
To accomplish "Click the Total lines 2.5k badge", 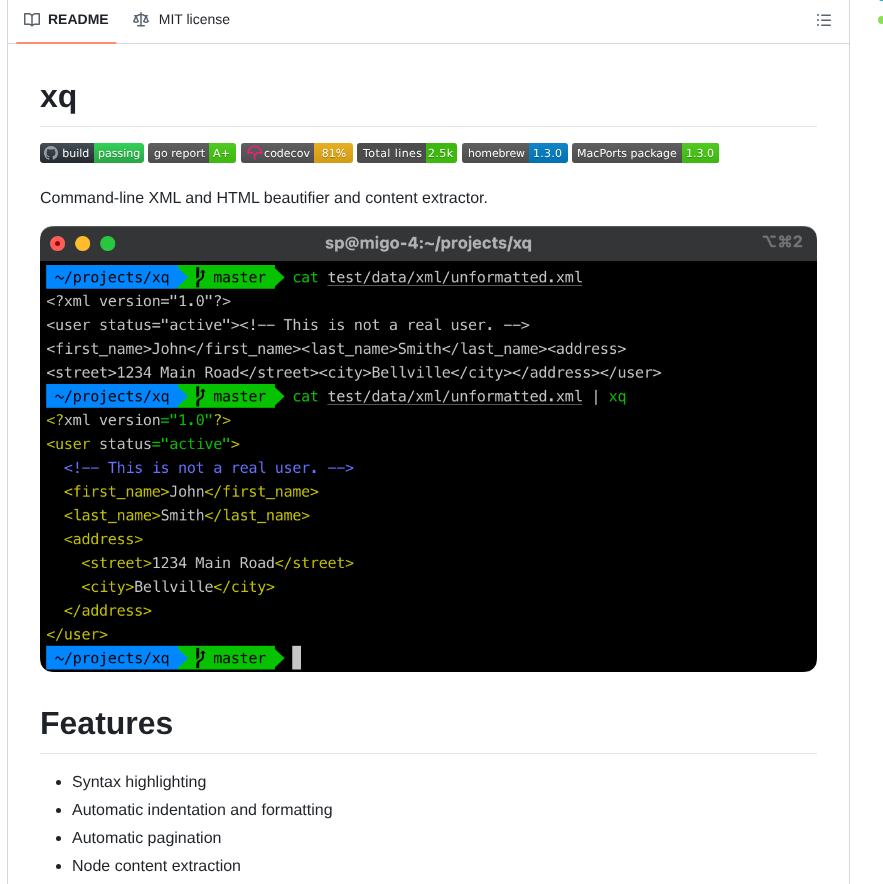I will [x=406, y=153].
